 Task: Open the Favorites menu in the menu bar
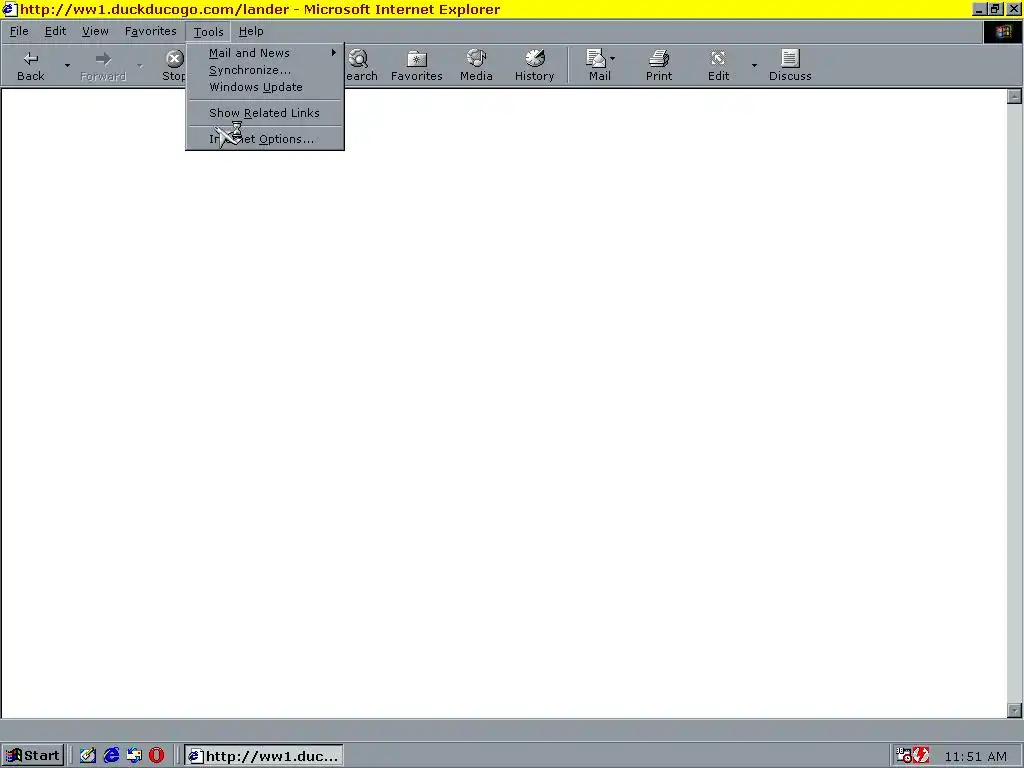click(x=151, y=31)
